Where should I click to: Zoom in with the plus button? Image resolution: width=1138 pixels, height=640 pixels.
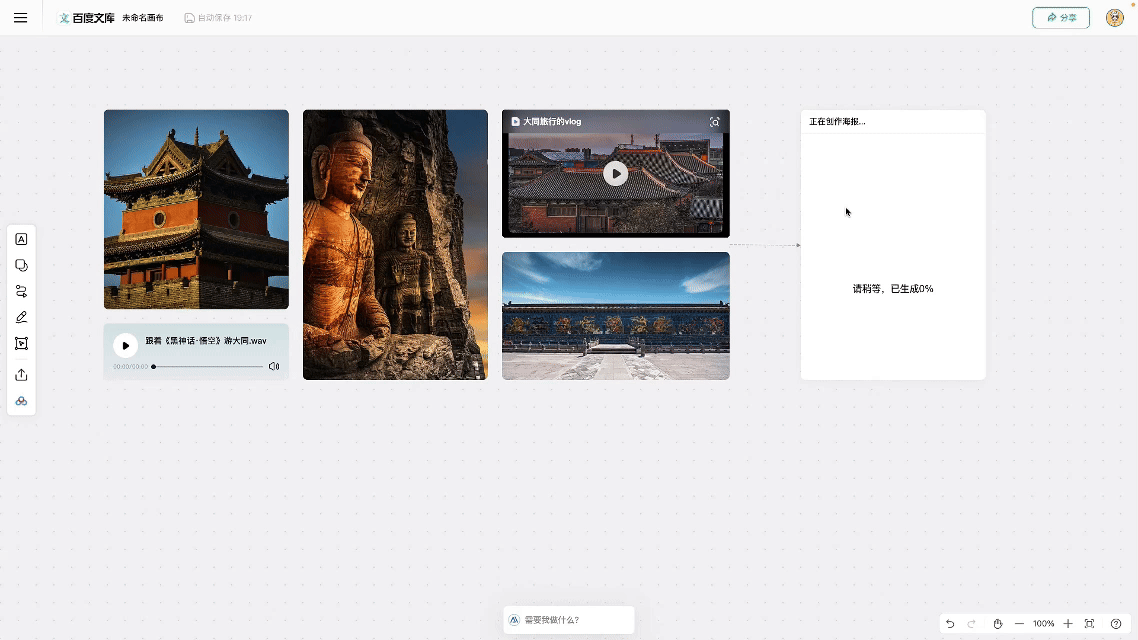click(1068, 624)
